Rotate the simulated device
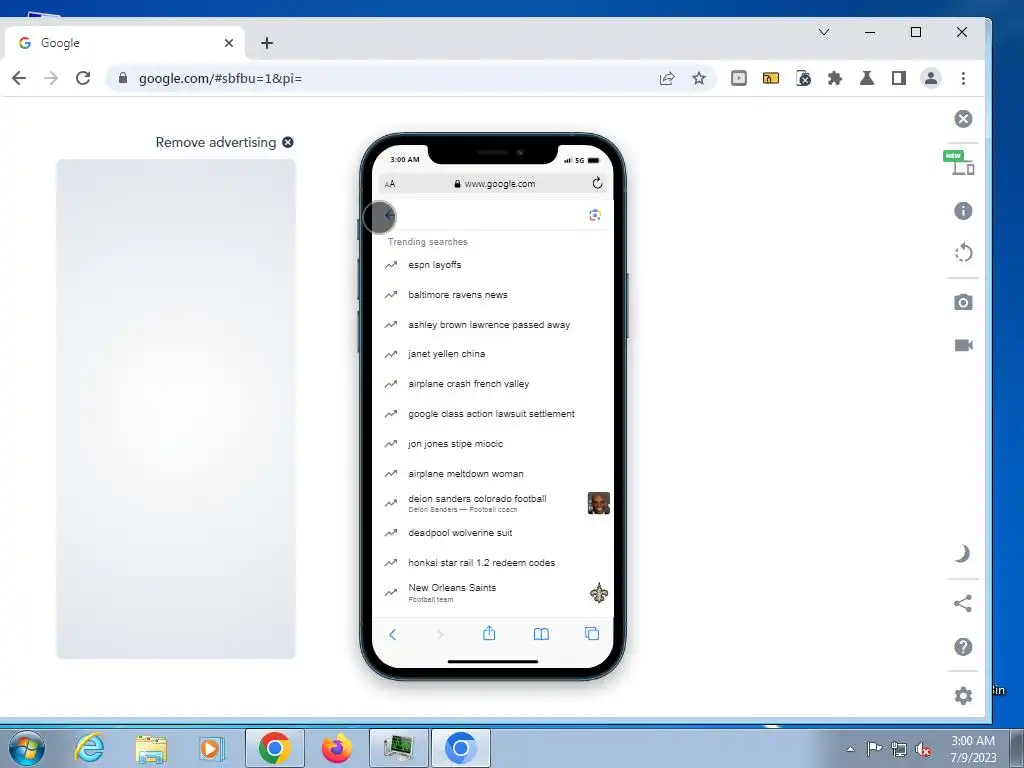1024x768 pixels. pyautogui.click(x=963, y=253)
